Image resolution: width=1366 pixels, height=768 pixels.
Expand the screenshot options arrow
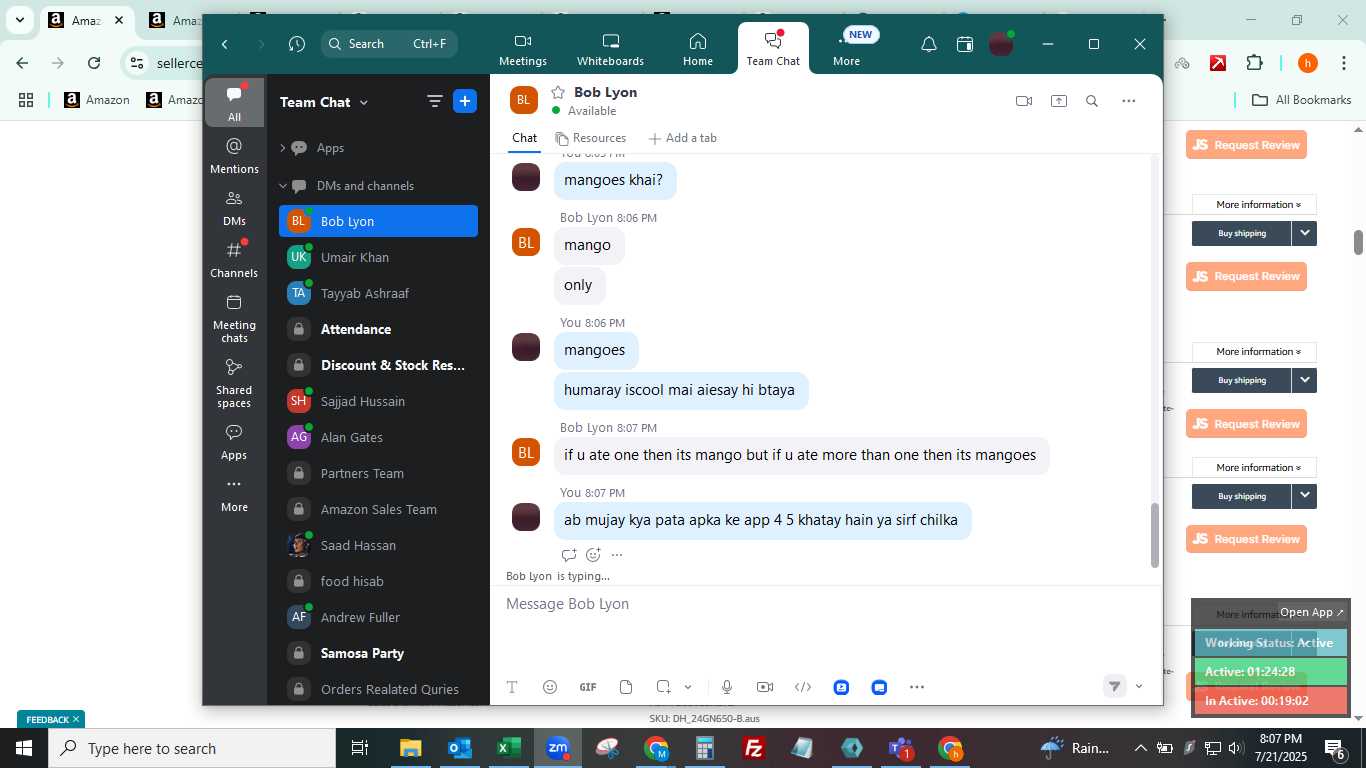pyautogui.click(x=688, y=687)
